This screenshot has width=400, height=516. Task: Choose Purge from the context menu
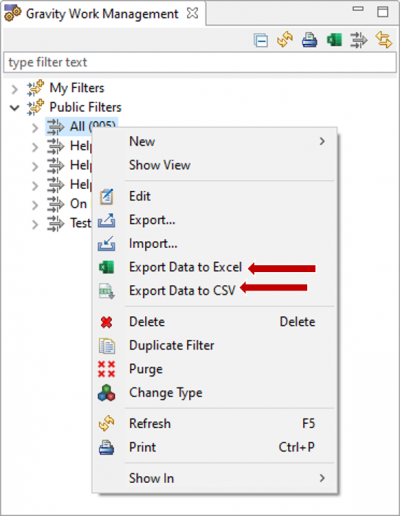click(x=146, y=369)
